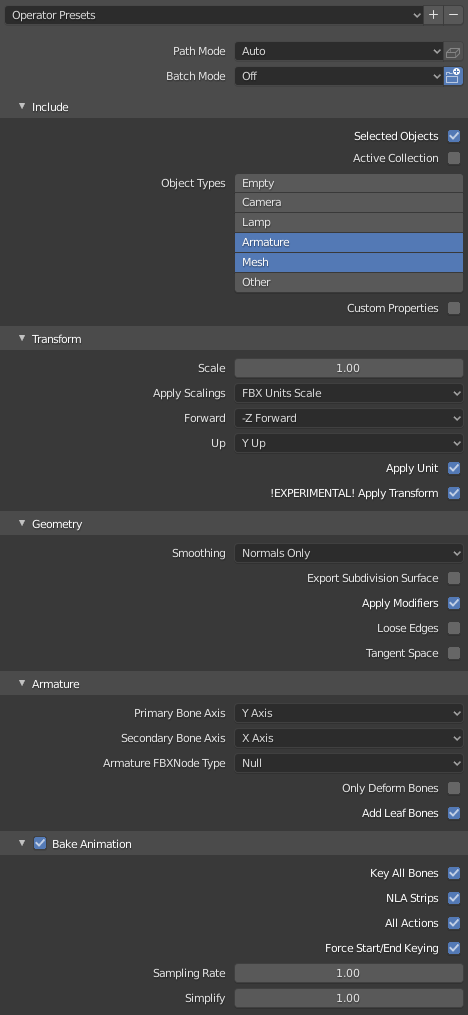468x1015 pixels.
Task: Enable Export Subdivision Surface
Action: 454,578
